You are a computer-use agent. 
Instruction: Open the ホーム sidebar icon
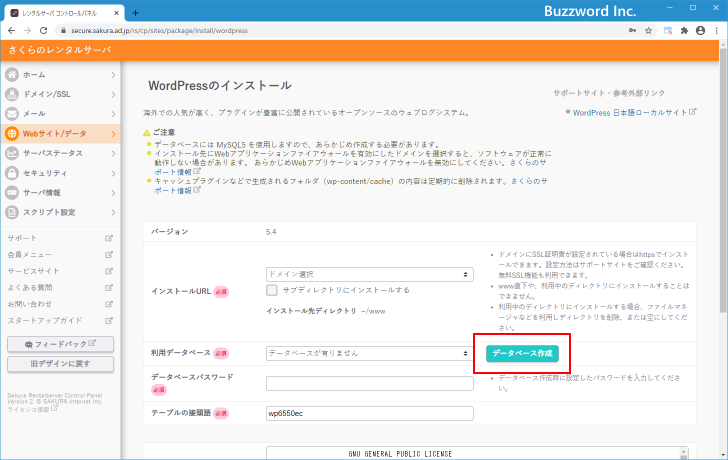pyautogui.click(x=12, y=74)
